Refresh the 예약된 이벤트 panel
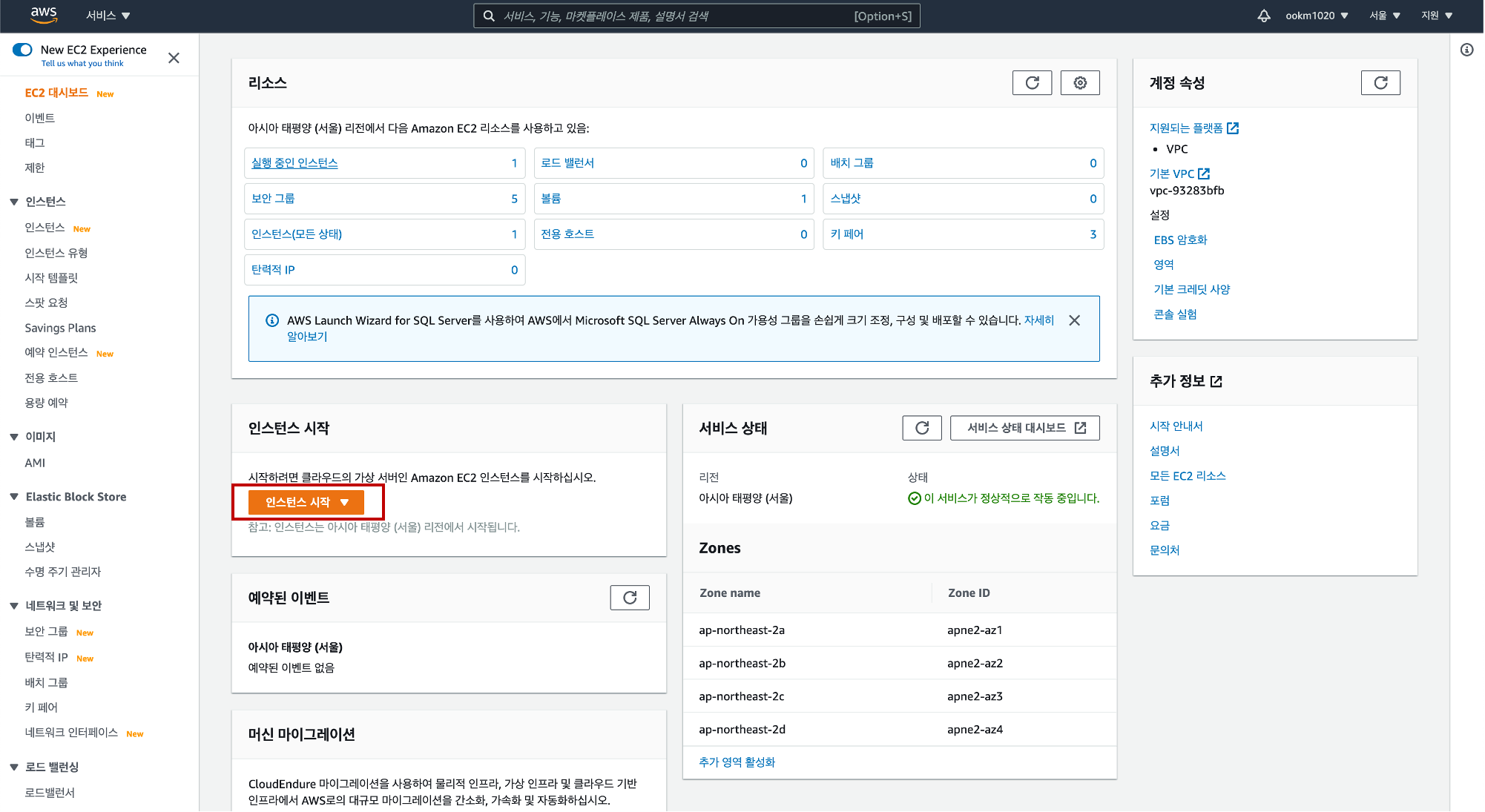Image resolution: width=1485 pixels, height=812 pixels. [x=630, y=598]
